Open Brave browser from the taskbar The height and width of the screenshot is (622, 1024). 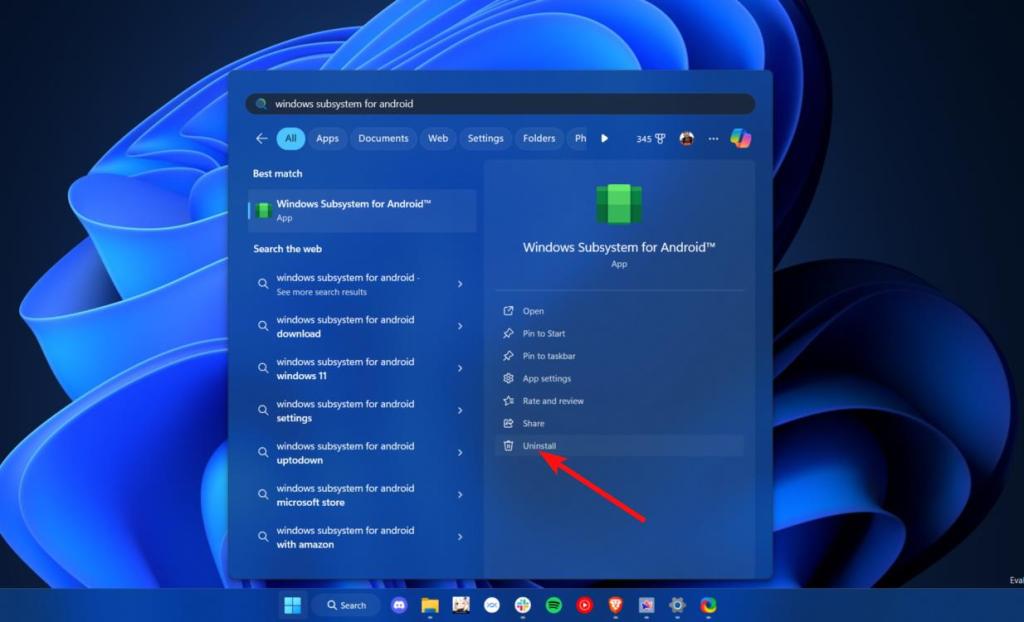point(615,606)
